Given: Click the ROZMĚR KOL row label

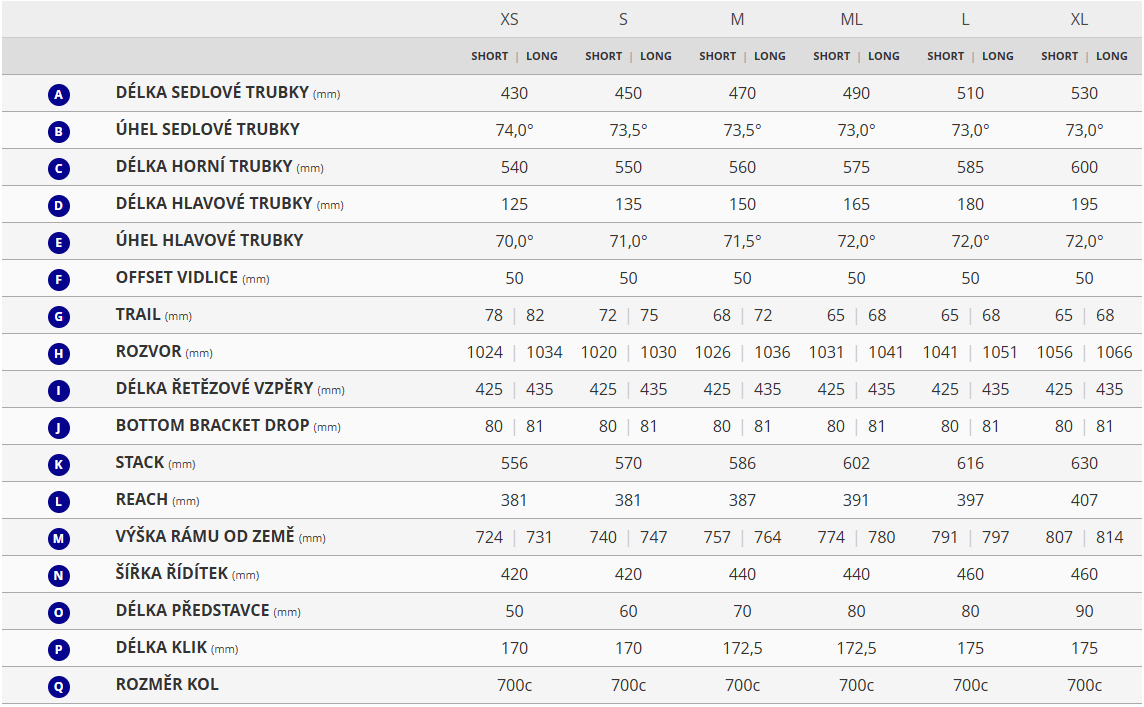Looking at the screenshot, I should click(x=167, y=684).
